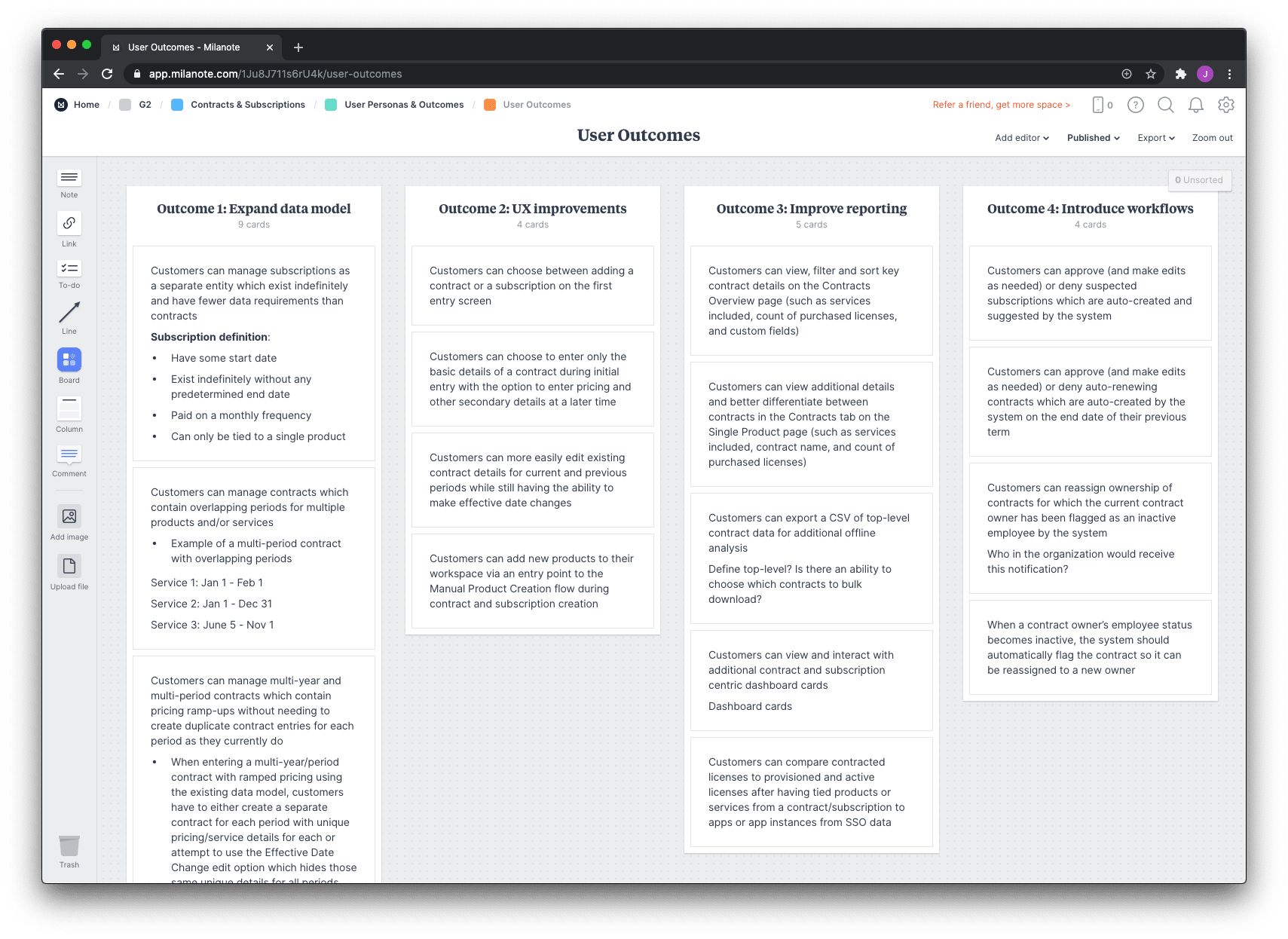This screenshot has width=1288, height=939.
Task: Select card comparing contracted to provisioned licenses
Action: pos(812,792)
